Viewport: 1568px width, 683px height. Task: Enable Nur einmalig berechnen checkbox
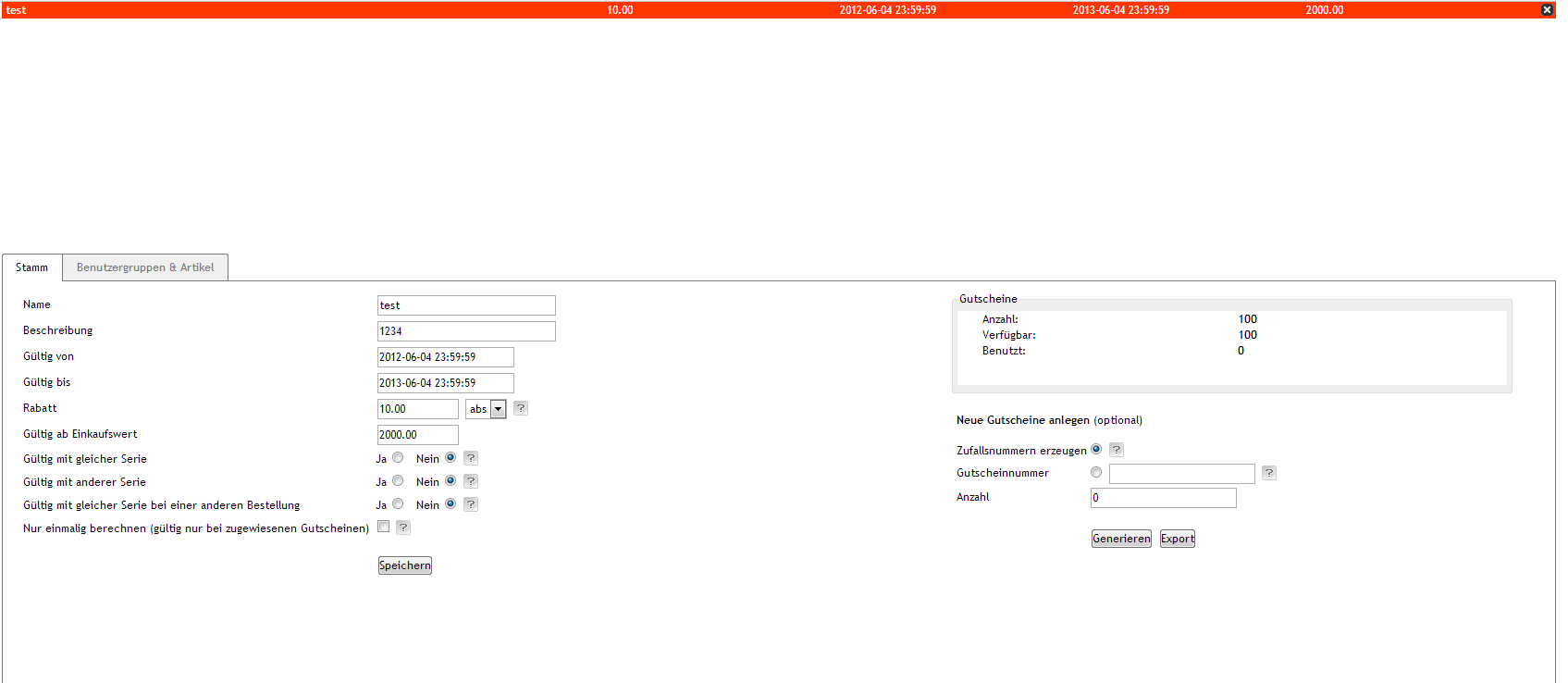(384, 527)
